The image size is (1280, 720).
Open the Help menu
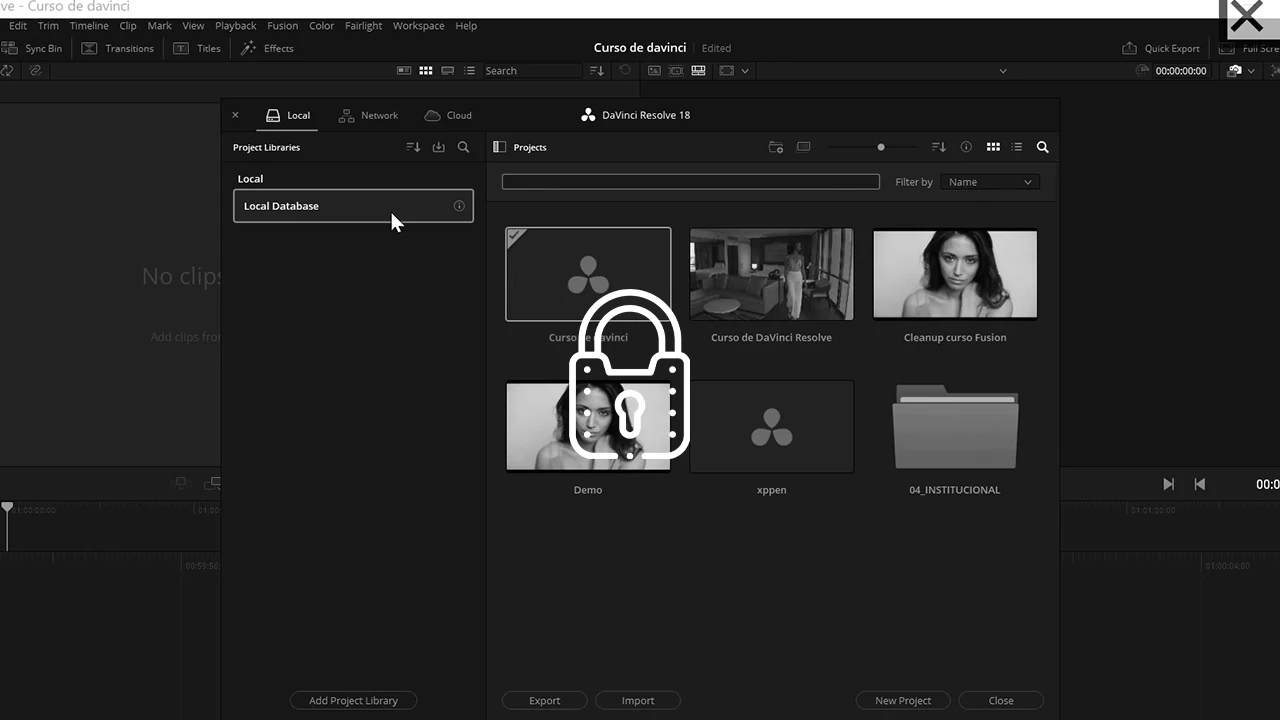(x=466, y=26)
